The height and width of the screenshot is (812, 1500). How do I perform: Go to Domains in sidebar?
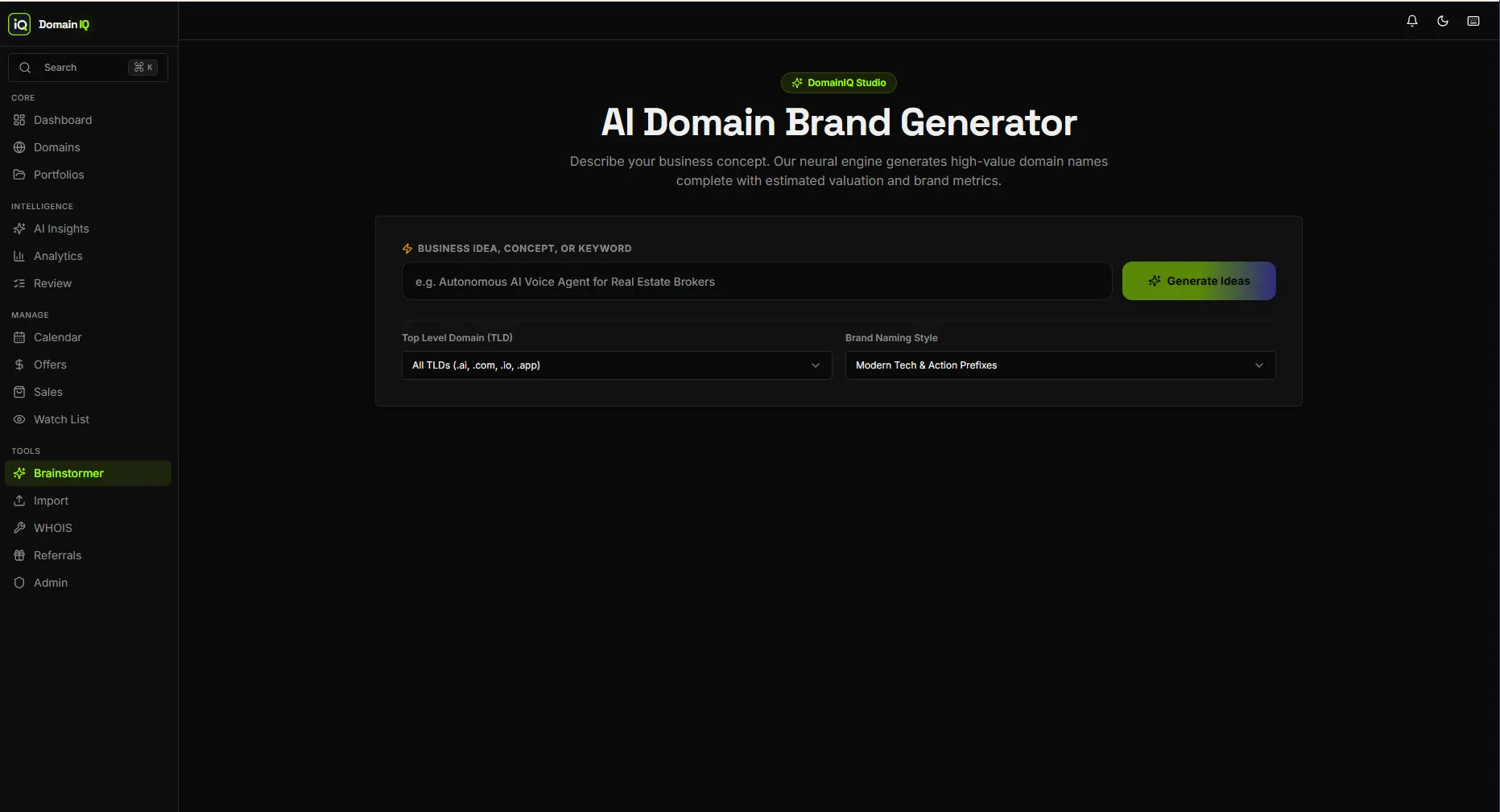pyautogui.click(x=88, y=147)
